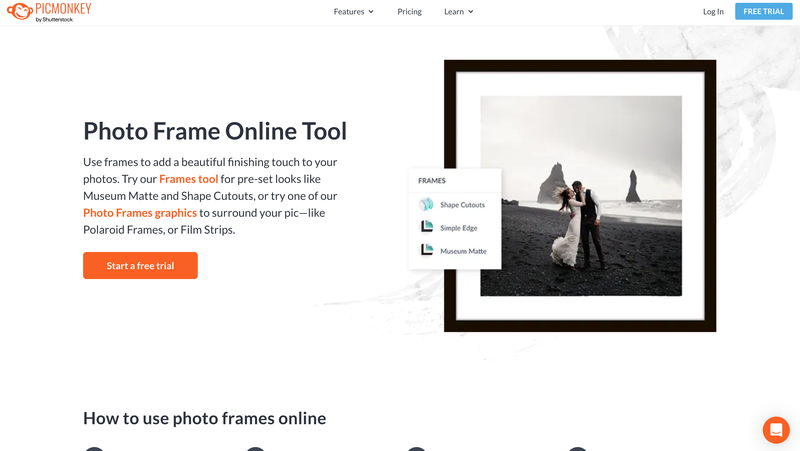Screen dimensions: 800x451
Task: Open the orange chat support widget
Action: (x=776, y=430)
